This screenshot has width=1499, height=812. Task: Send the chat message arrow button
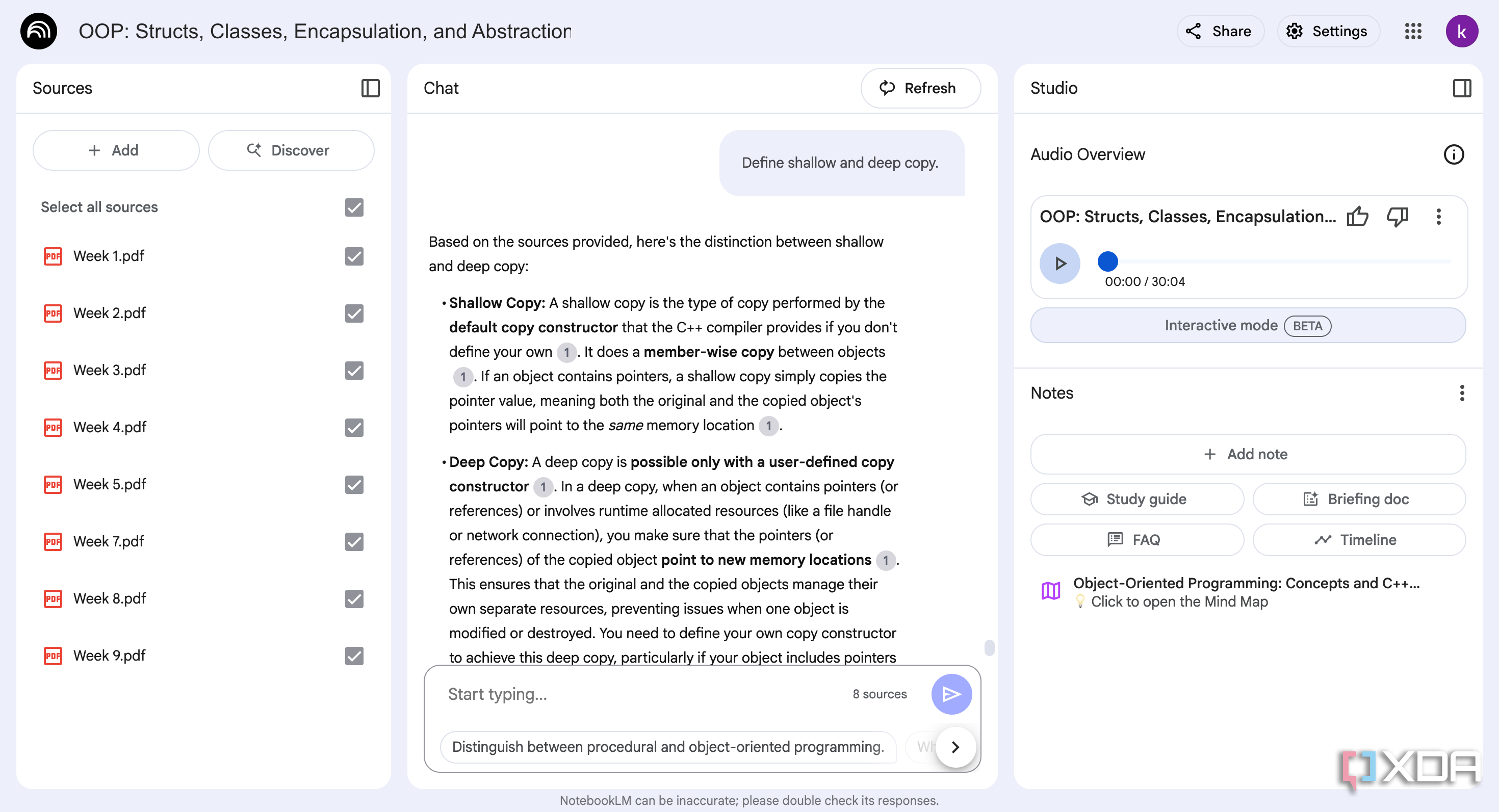[x=951, y=694]
